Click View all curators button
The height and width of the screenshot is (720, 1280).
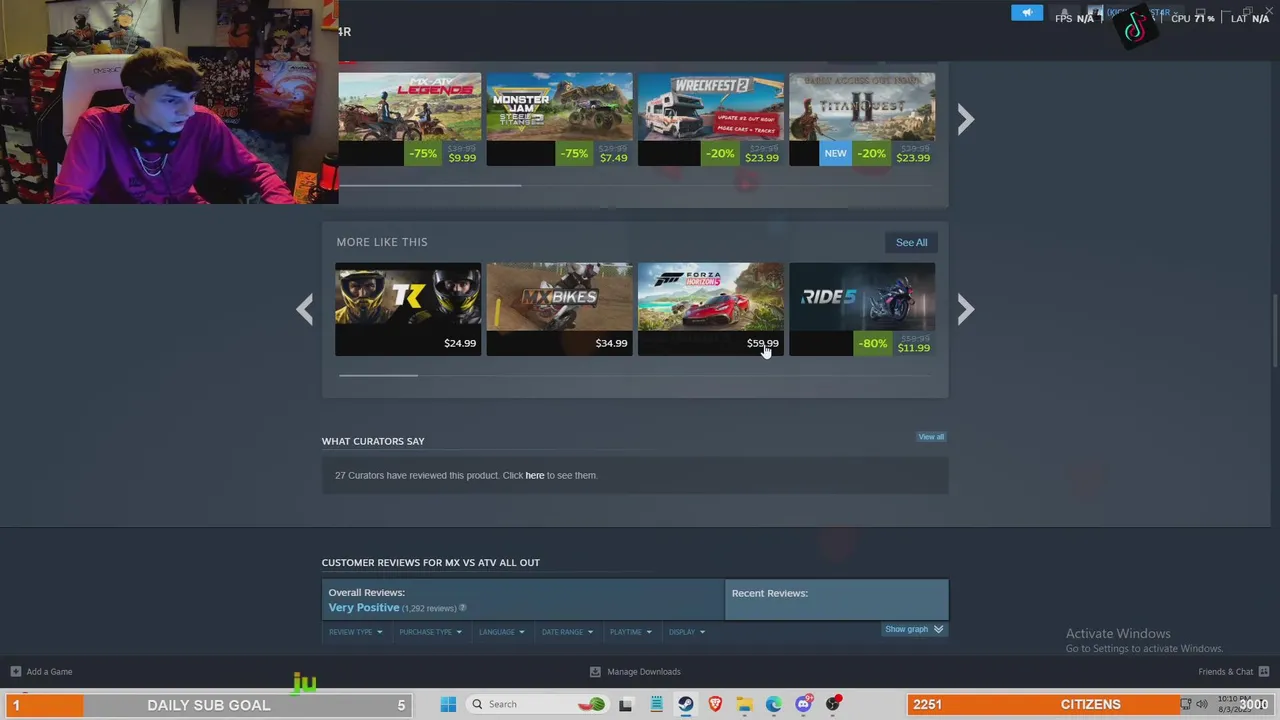(x=931, y=437)
